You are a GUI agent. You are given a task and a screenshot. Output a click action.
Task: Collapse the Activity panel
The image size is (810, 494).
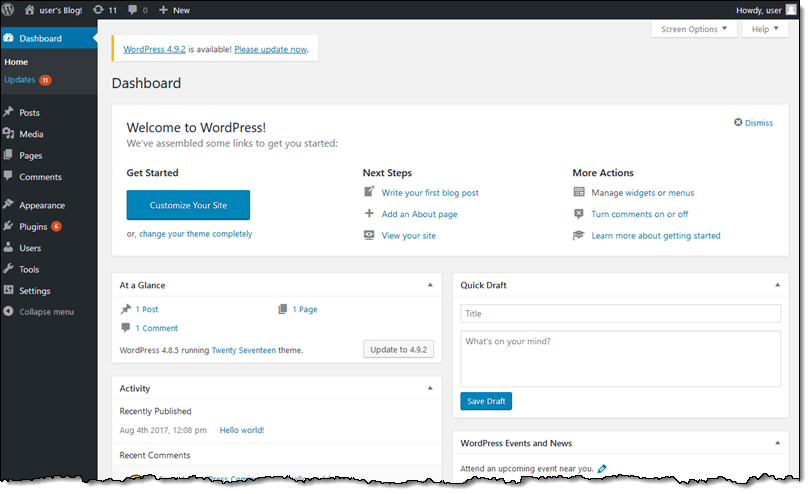tap(430, 388)
